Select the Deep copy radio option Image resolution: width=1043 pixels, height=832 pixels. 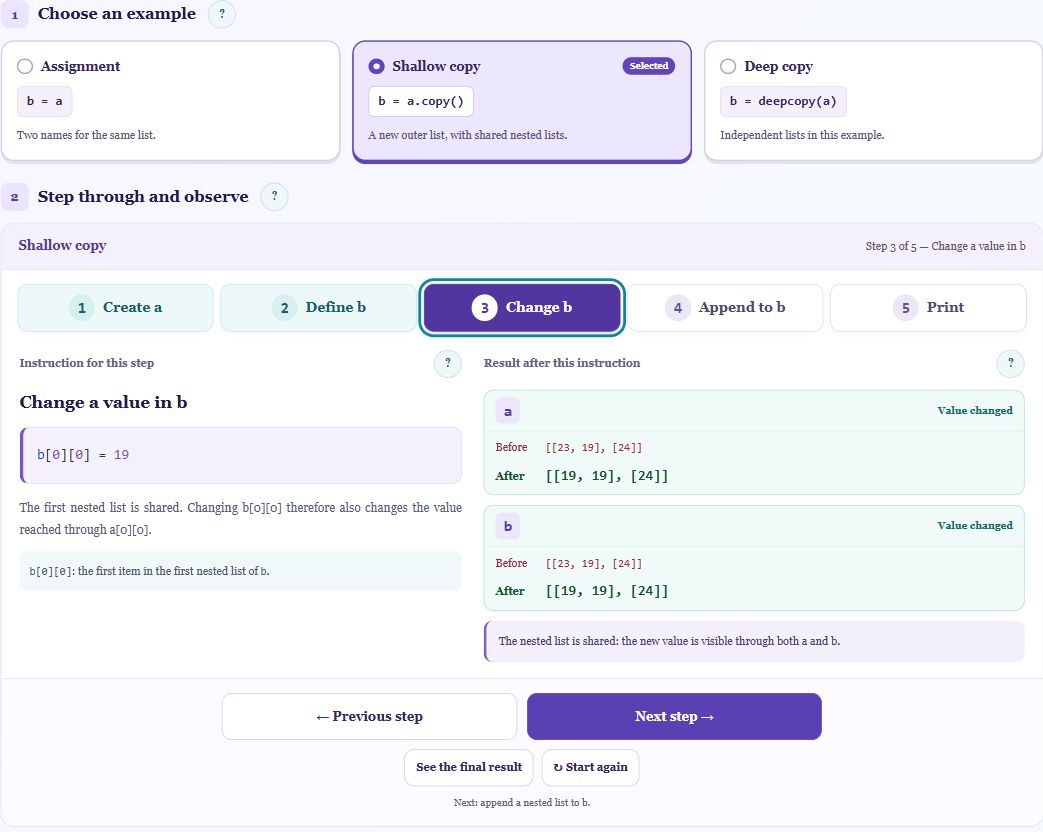[728, 67]
